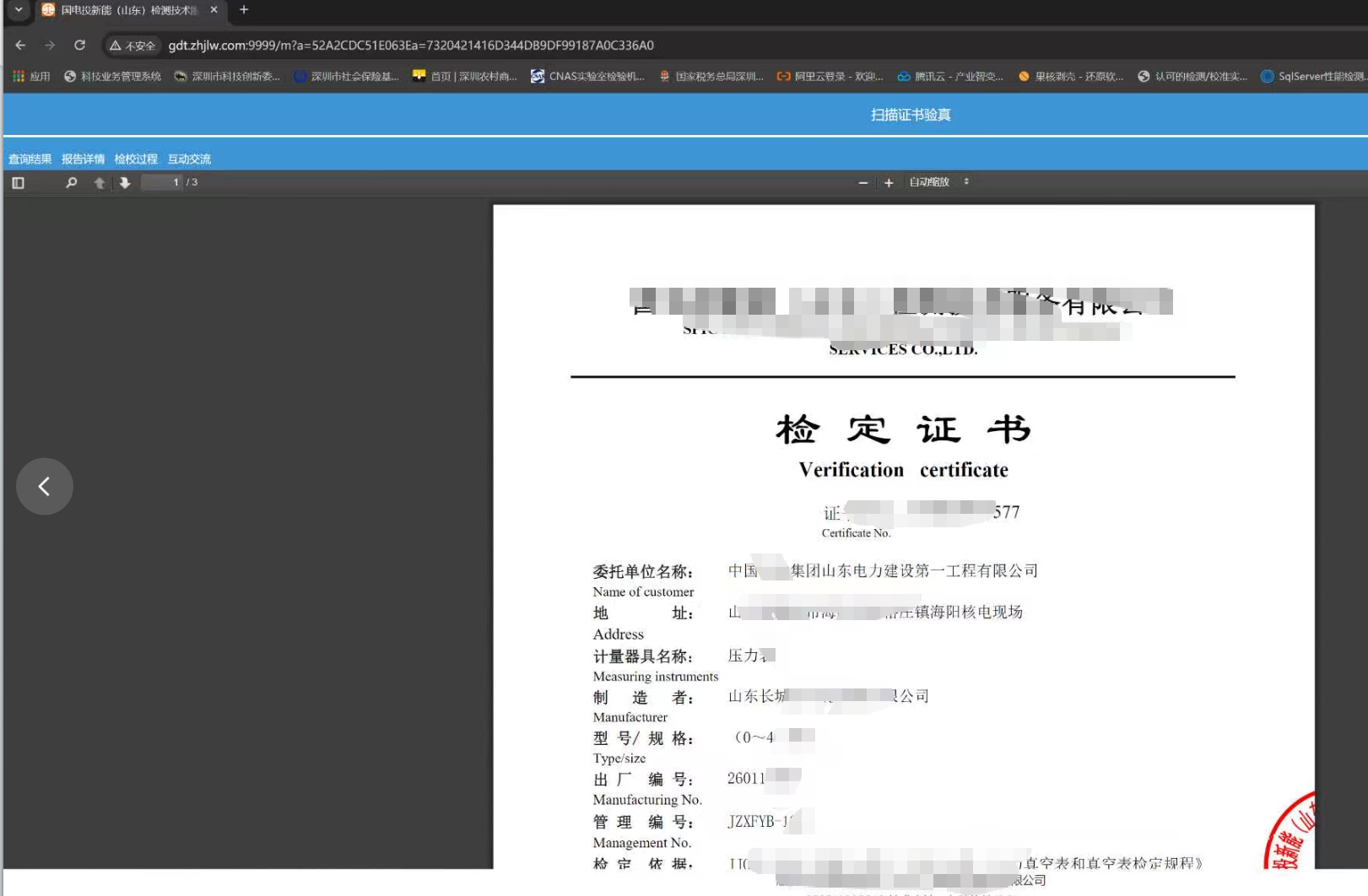This screenshot has height=896, width=1368.
Task: Open the 腾讯云 bookmark
Action: [x=950, y=76]
